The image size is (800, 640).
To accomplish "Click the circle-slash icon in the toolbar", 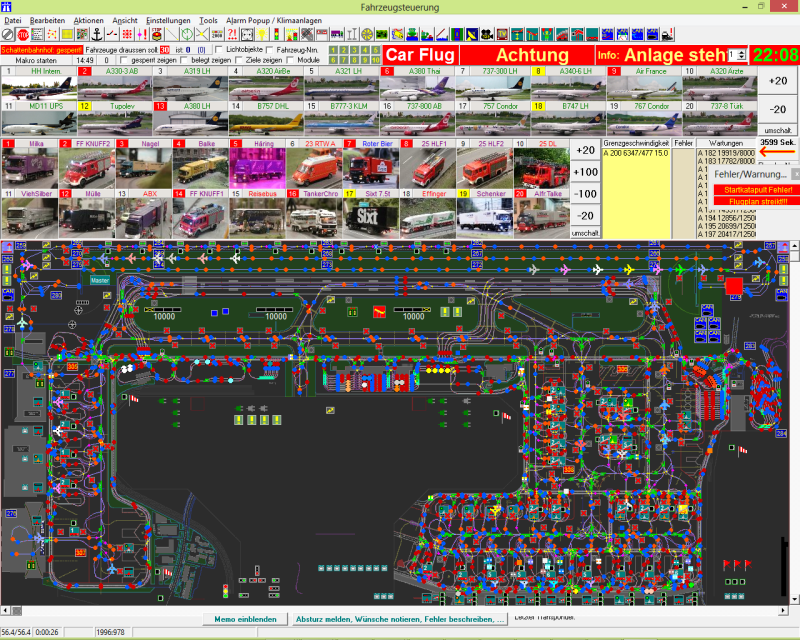I will coord(8,35).
